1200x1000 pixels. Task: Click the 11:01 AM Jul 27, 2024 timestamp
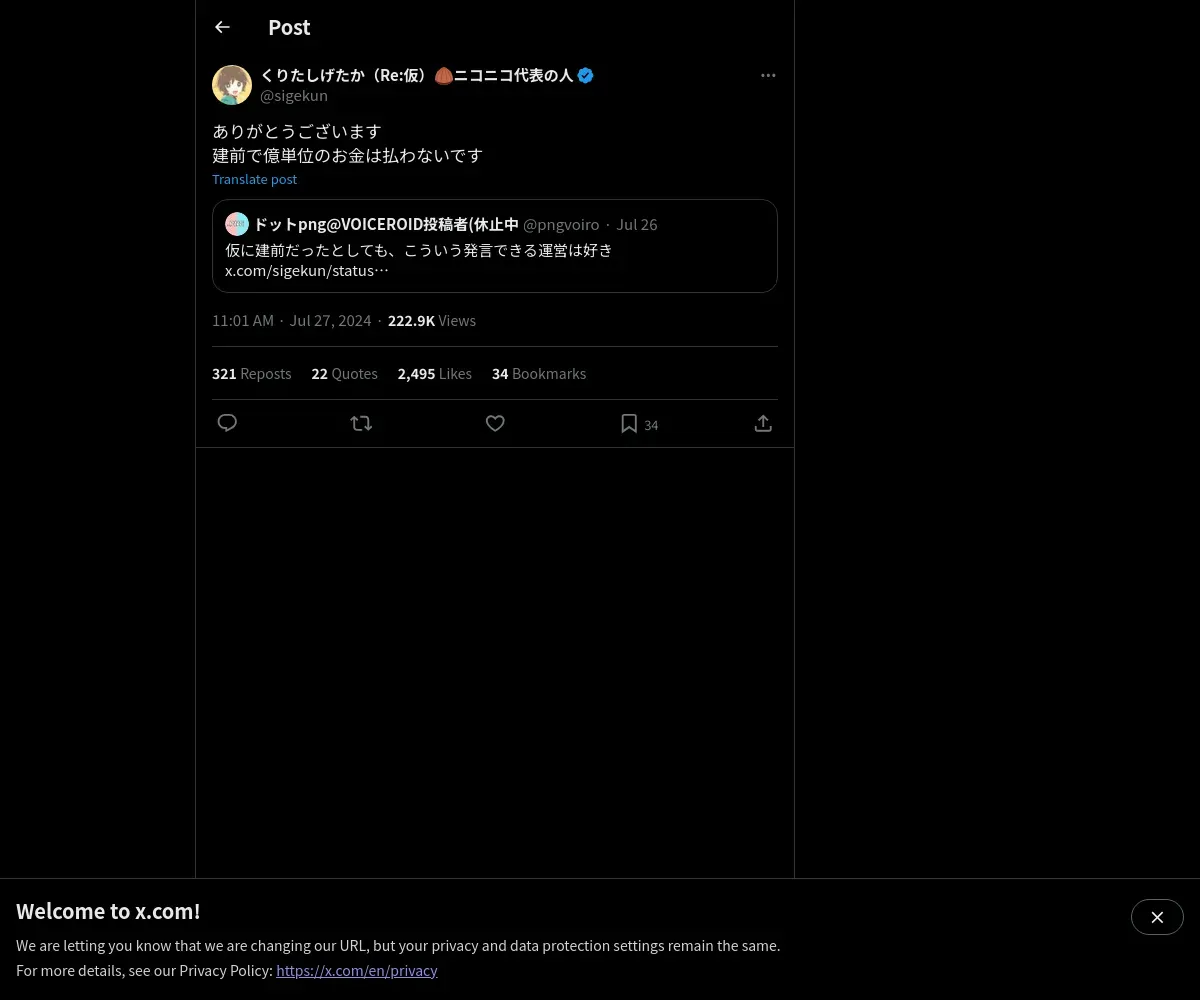pos(291,320)
